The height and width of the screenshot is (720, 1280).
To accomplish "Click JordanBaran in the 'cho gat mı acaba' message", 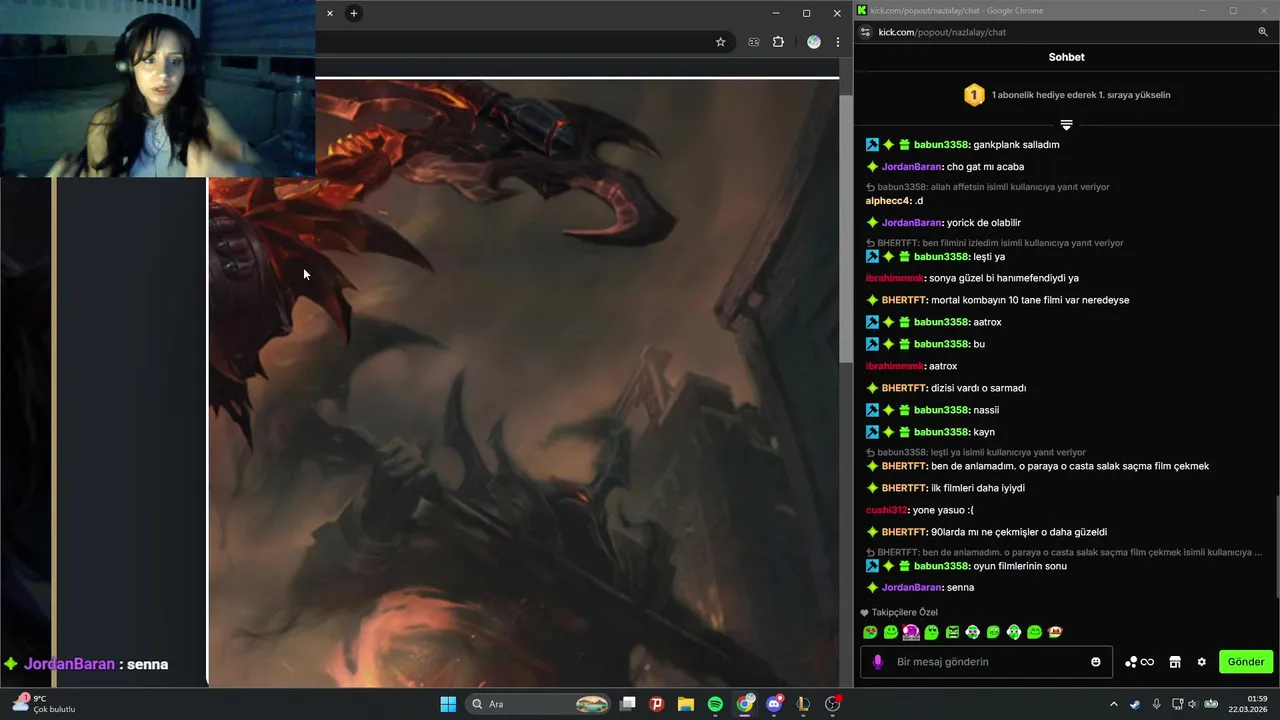I will coord(912,167).
